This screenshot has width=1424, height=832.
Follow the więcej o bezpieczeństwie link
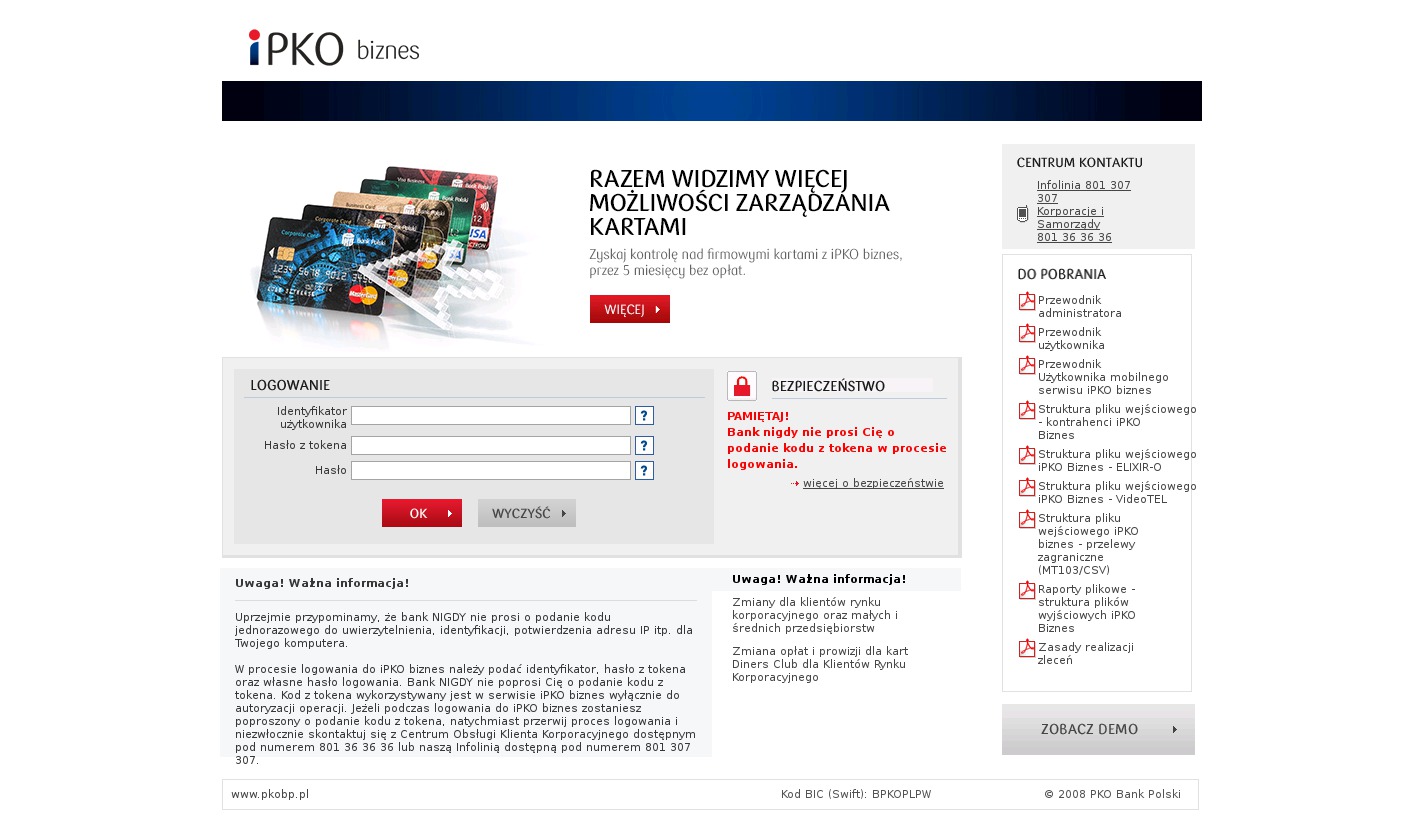[x=872, y=484]
